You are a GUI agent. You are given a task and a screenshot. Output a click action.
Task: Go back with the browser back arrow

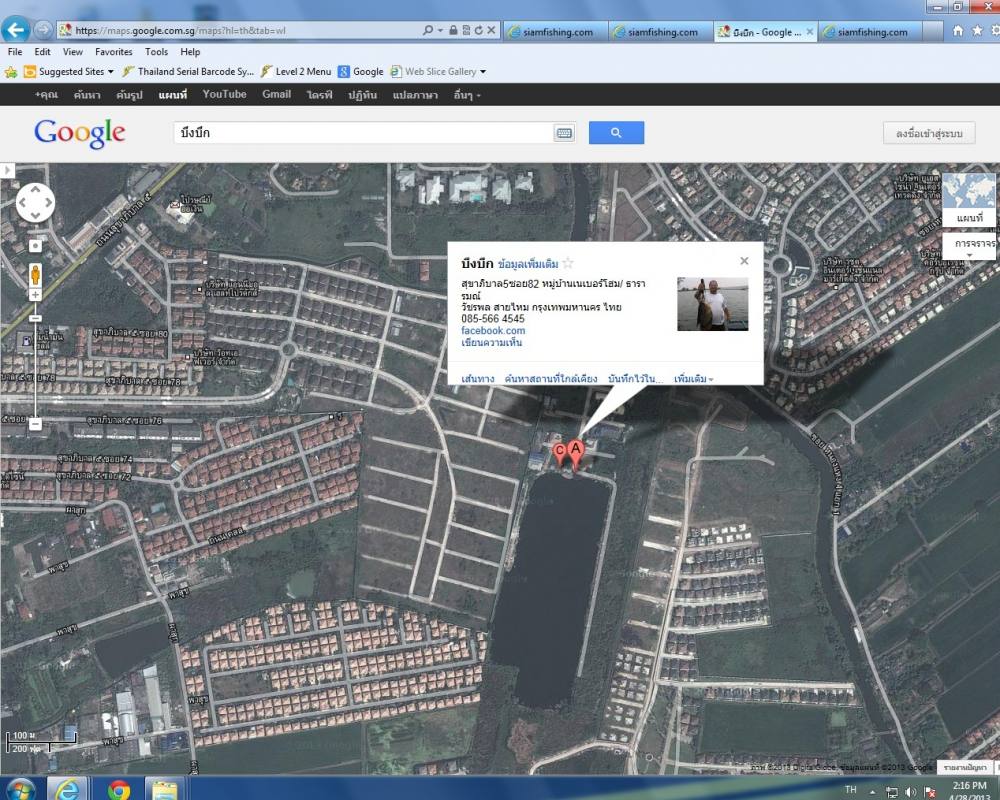(x=15, y=29)
